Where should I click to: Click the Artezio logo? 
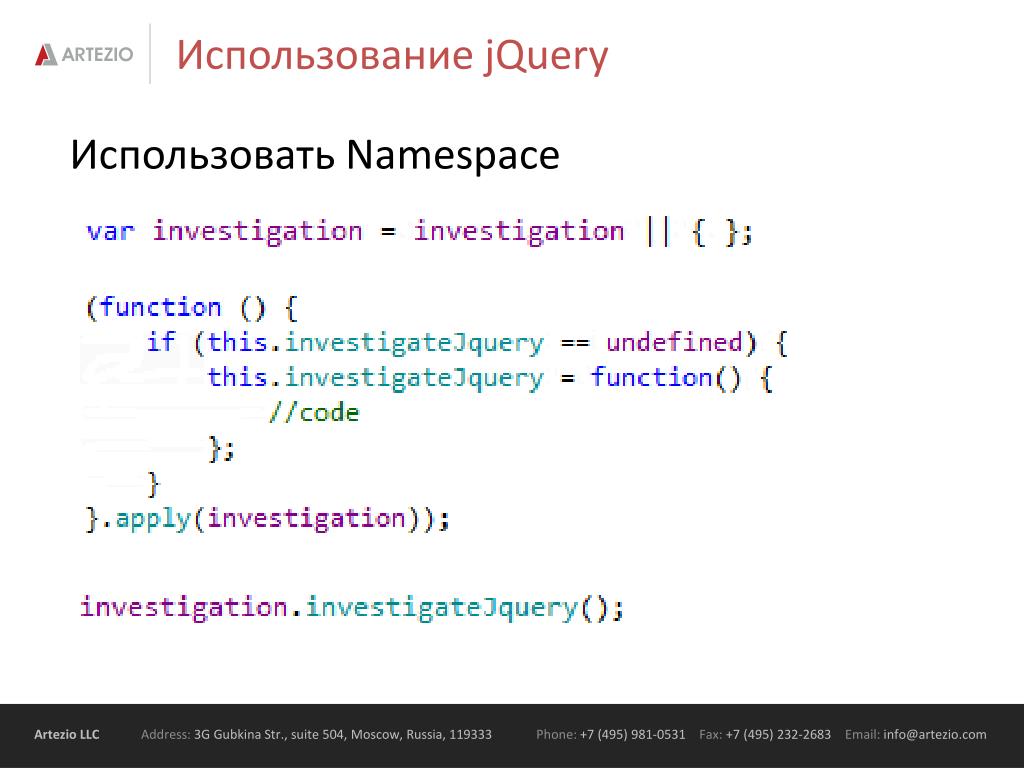pyautogui.click(x=84, y=54)
